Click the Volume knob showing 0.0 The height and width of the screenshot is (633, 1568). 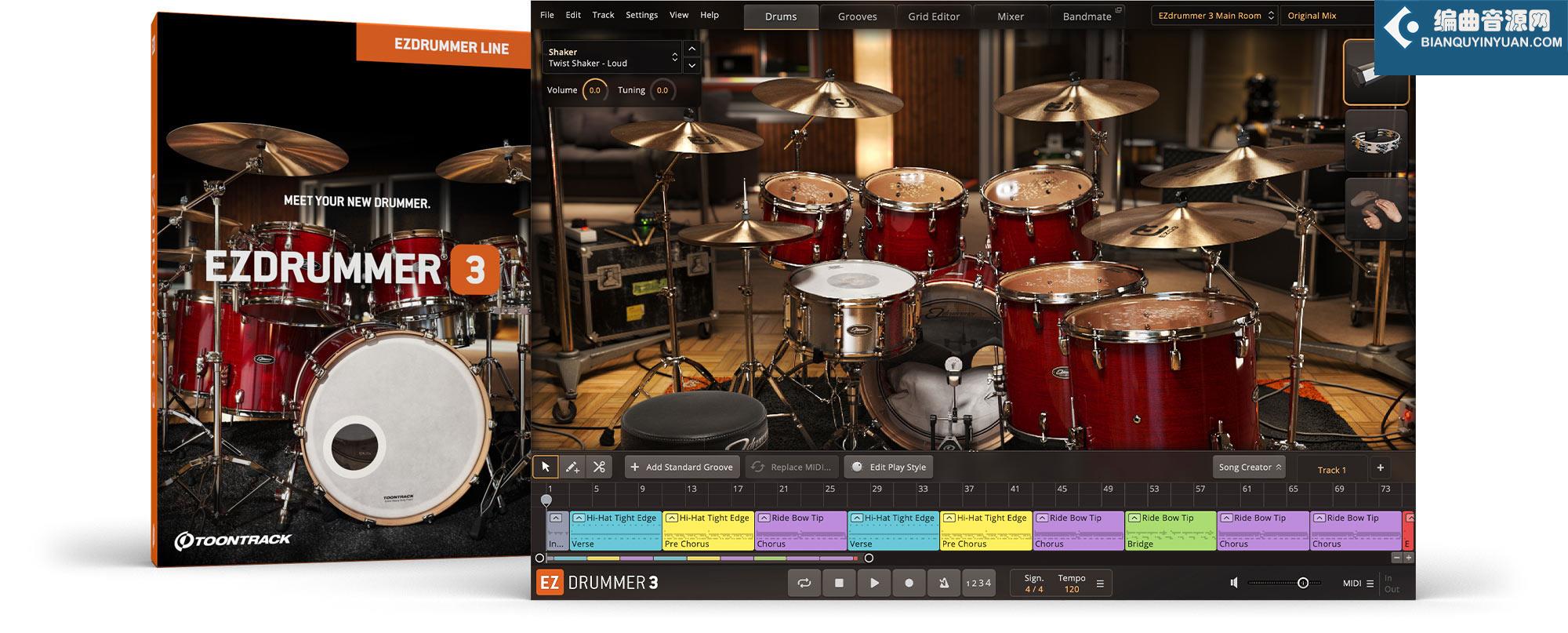594,90
